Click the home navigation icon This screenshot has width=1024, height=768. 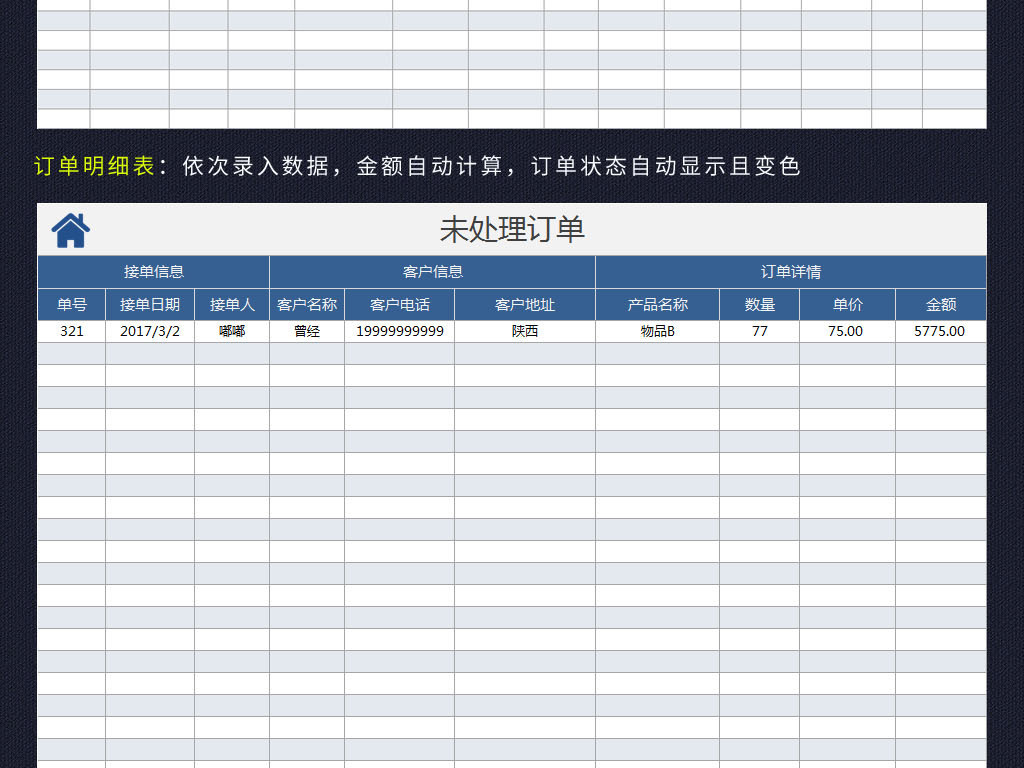tap(69, 230)
